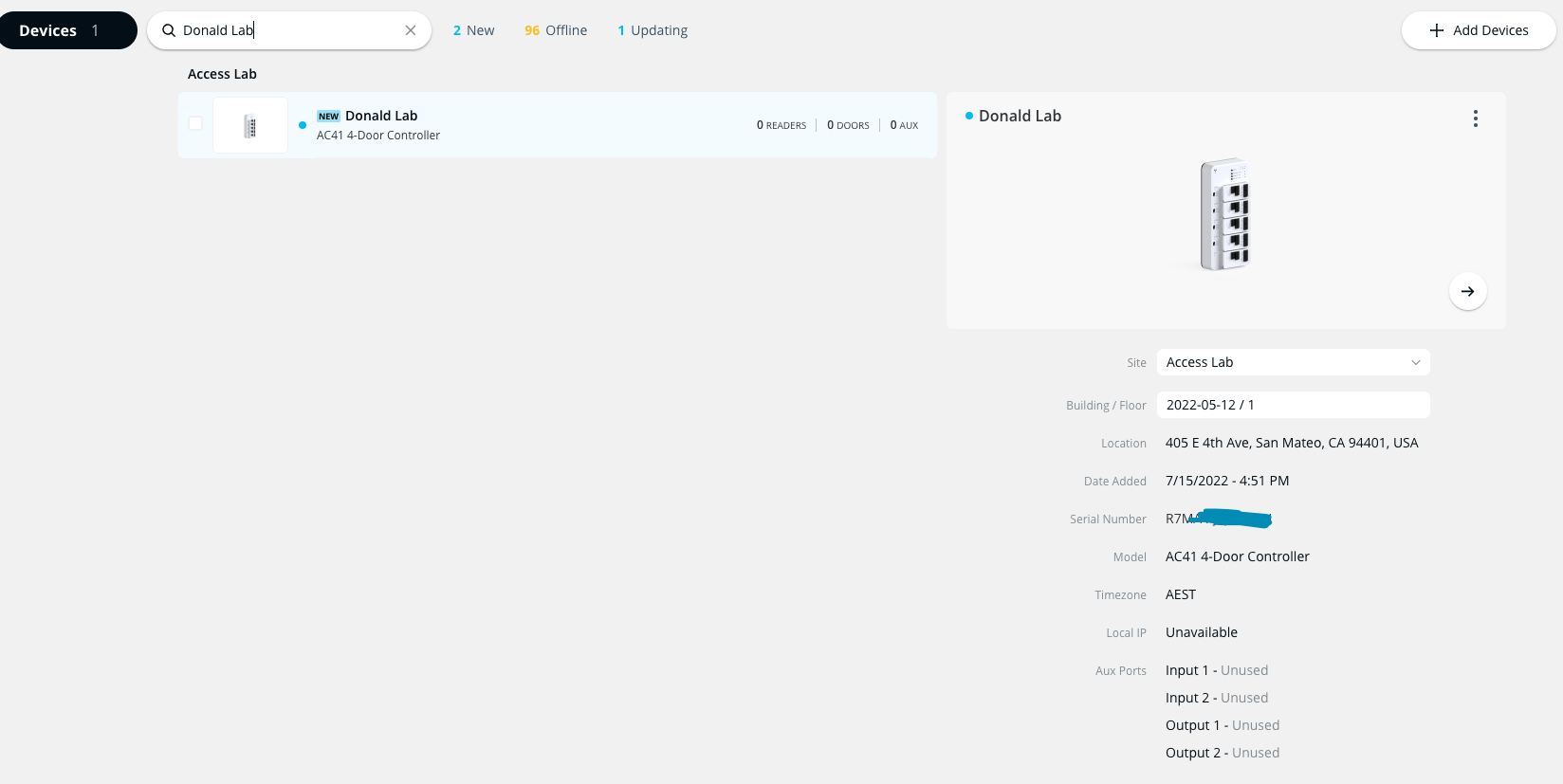Click the Devices count pill
The width and height of the screenshot is (1563, 784).
coord(68,30)
